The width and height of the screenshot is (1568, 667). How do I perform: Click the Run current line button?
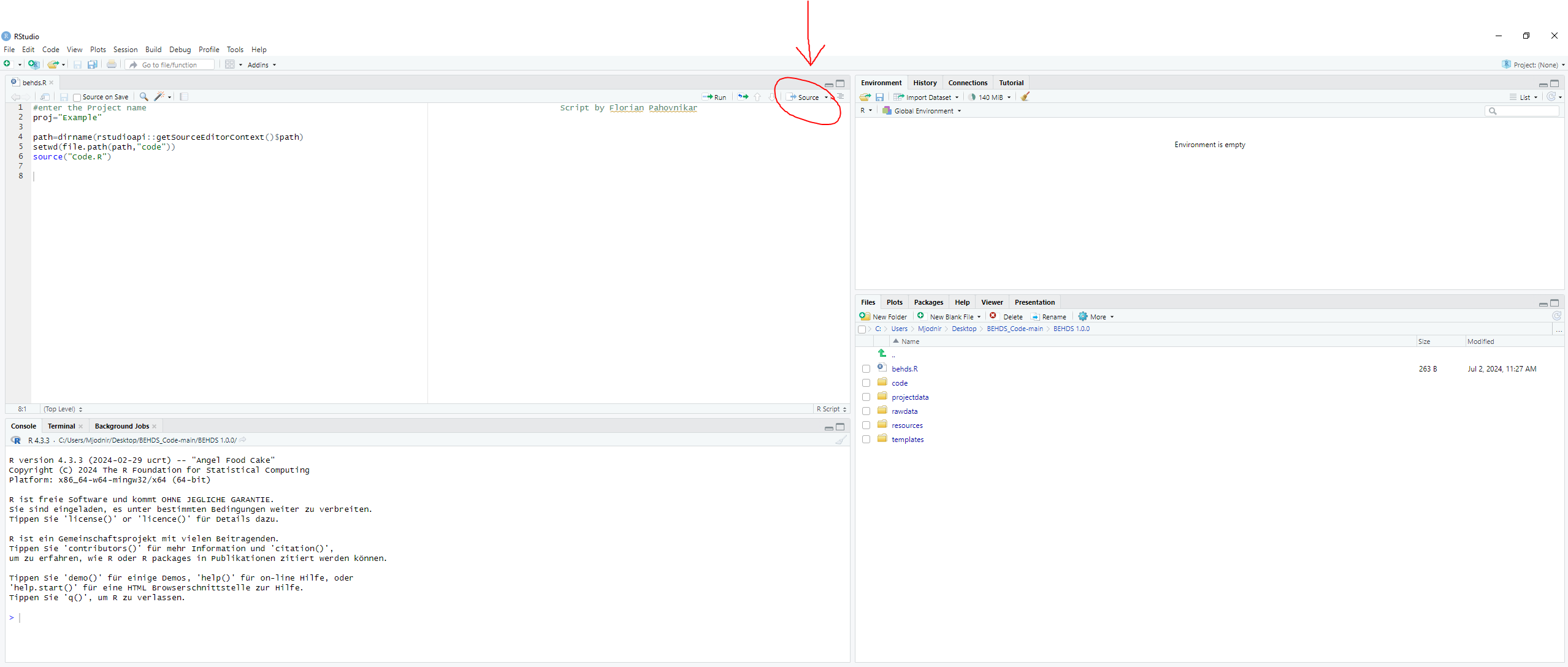[714, 97]
